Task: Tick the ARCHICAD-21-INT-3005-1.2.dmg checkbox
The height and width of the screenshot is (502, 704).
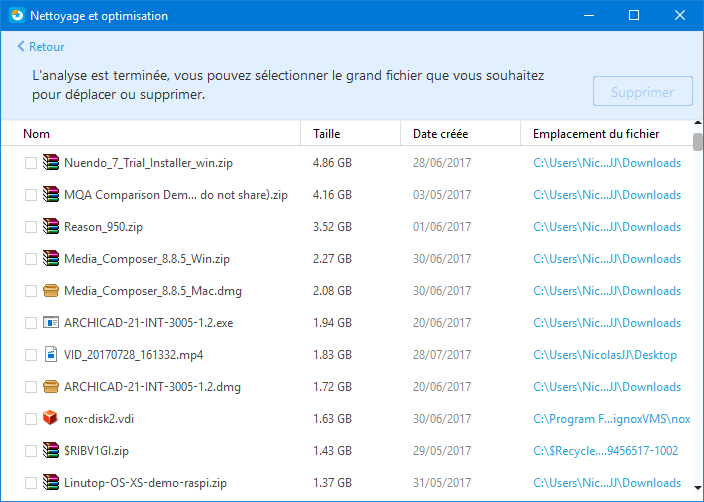Action: (x=31, y=387)
